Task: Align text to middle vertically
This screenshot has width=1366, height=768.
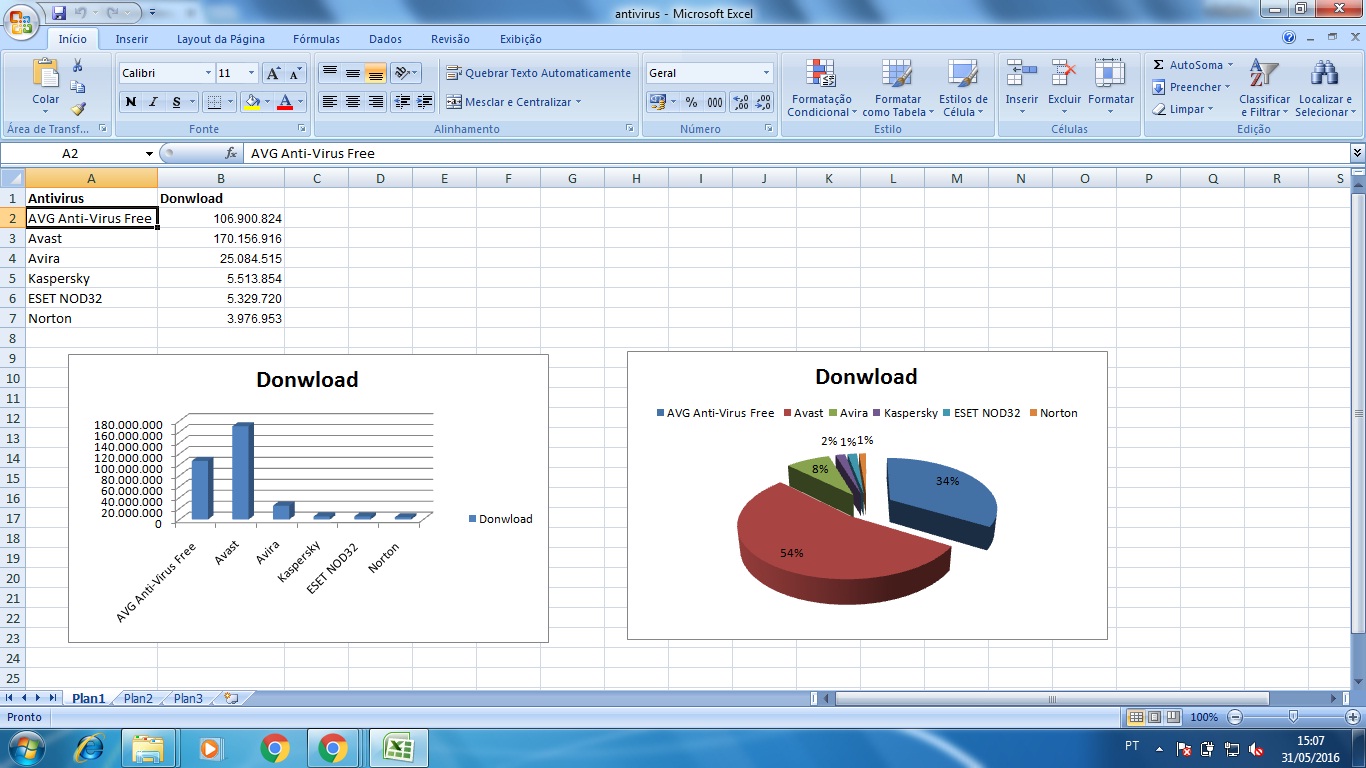Action: click(353, 73)
